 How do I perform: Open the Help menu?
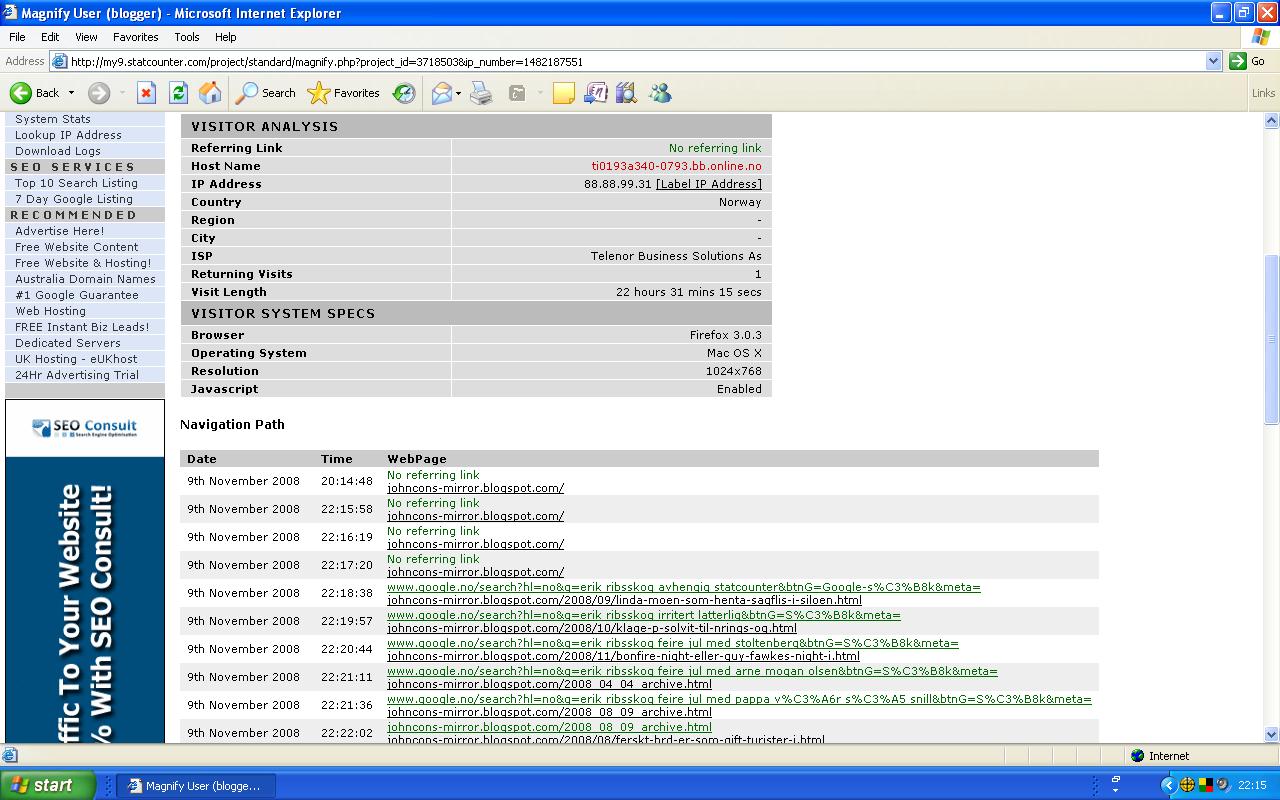coord(226,37)
